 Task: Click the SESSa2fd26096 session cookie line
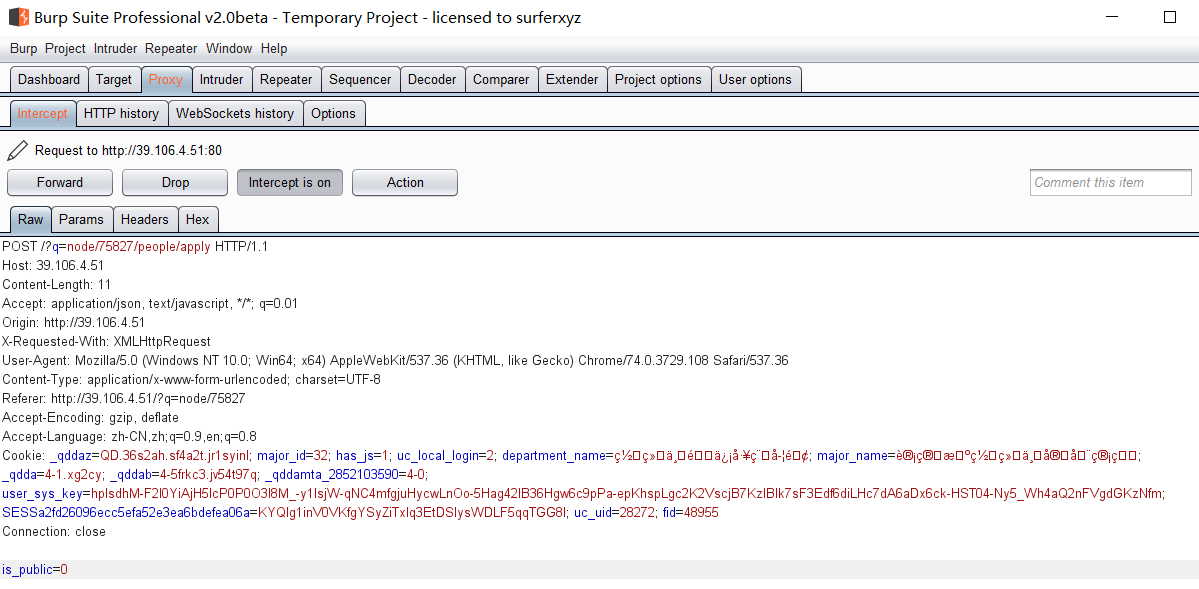284,513
